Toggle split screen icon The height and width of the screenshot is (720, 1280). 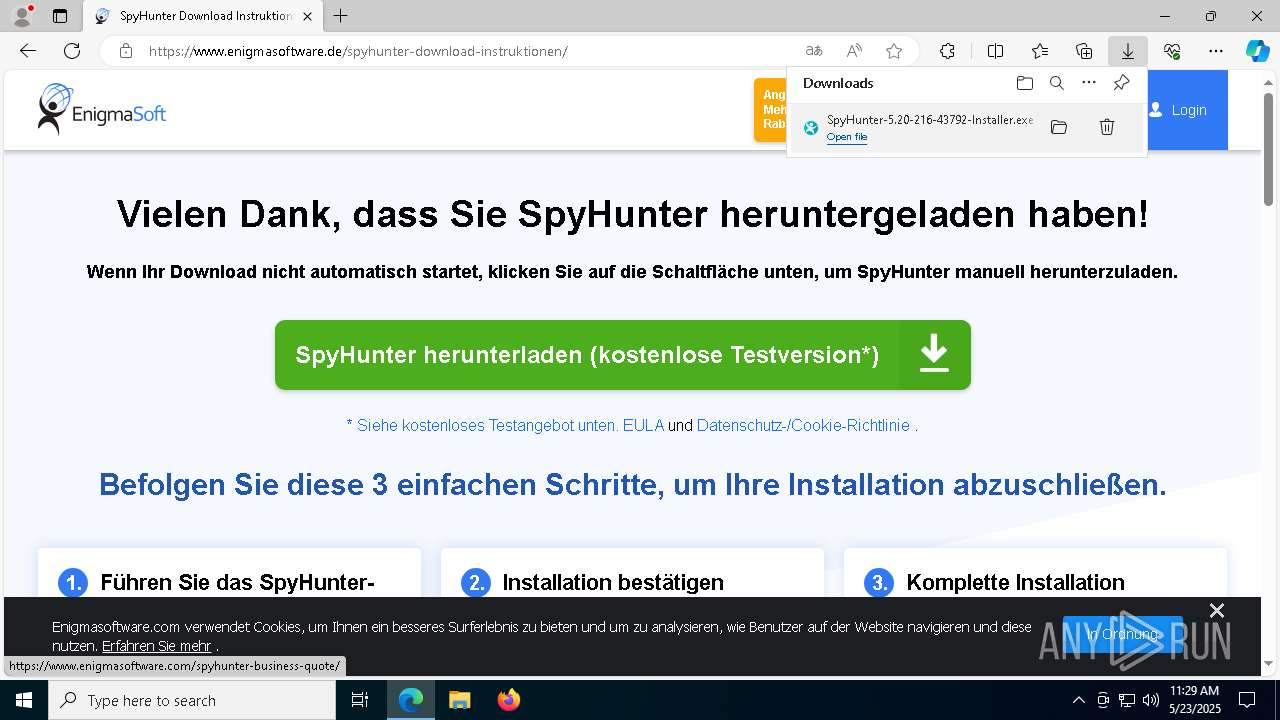995,51
